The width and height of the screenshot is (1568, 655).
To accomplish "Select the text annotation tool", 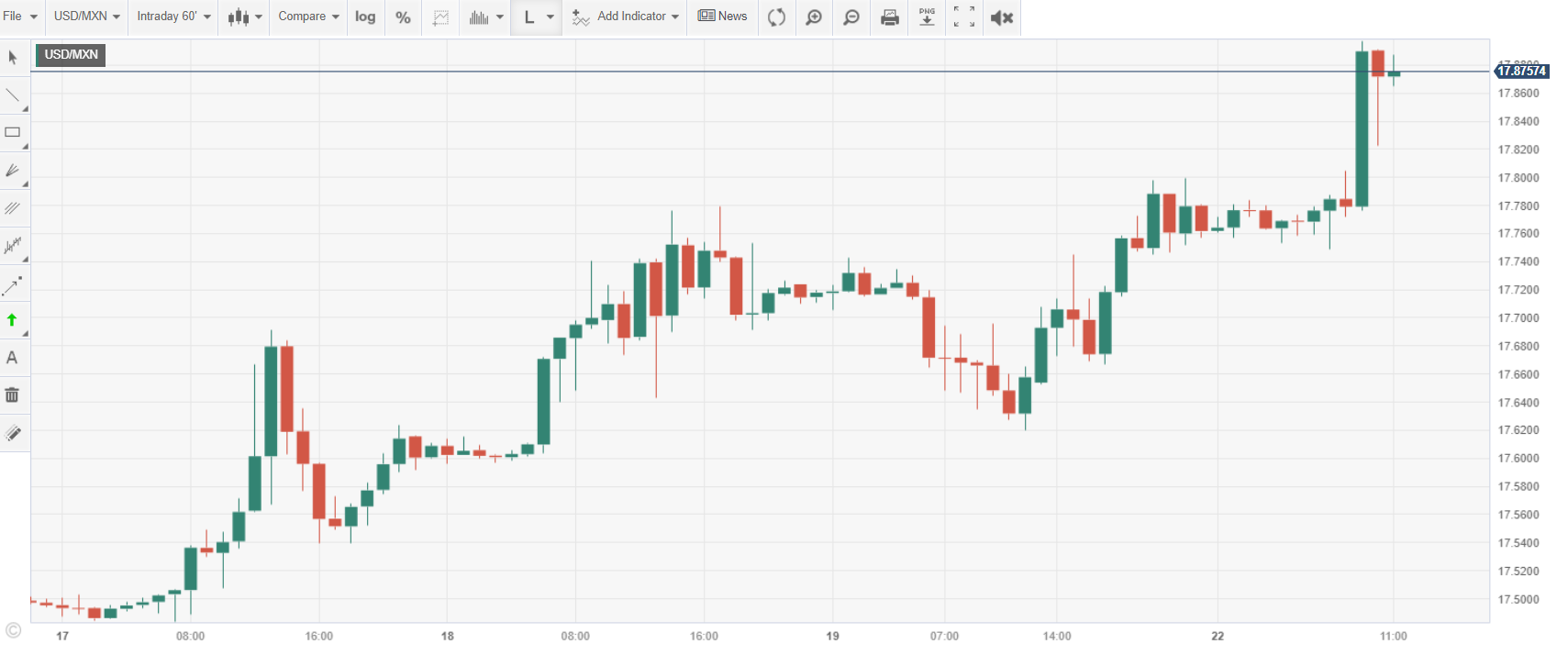I will 13,358.
